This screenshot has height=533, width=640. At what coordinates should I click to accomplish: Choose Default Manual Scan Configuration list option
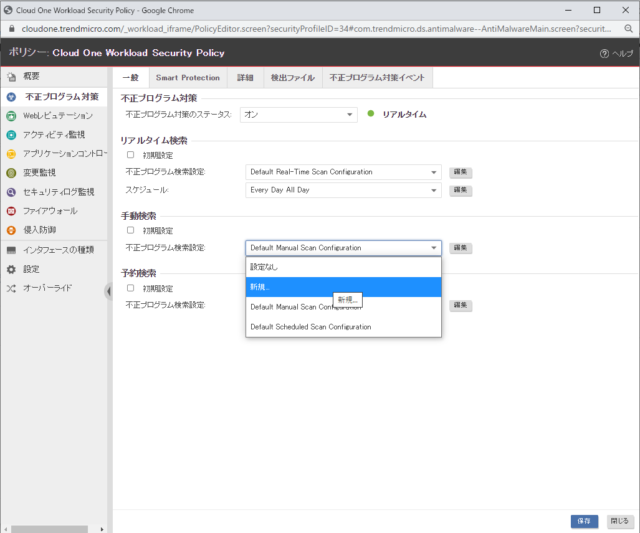click(x=343, y=307)
